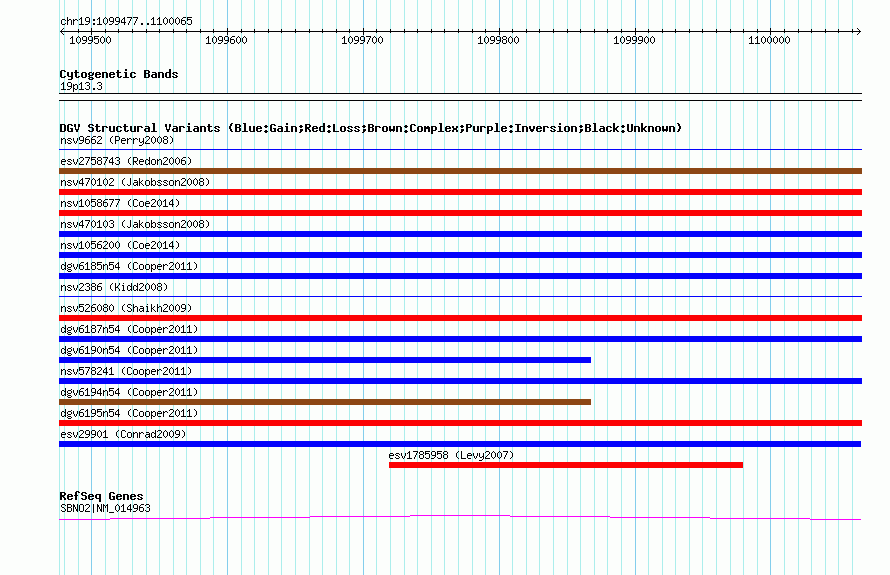Click ruler position 1099600

click(226, 40)
